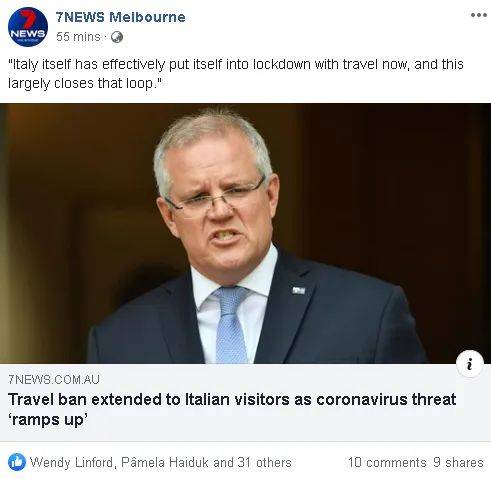The width and height of the screenshot is (491, 479).
Task: View the 9 shares
Action: tap(458, 463)
